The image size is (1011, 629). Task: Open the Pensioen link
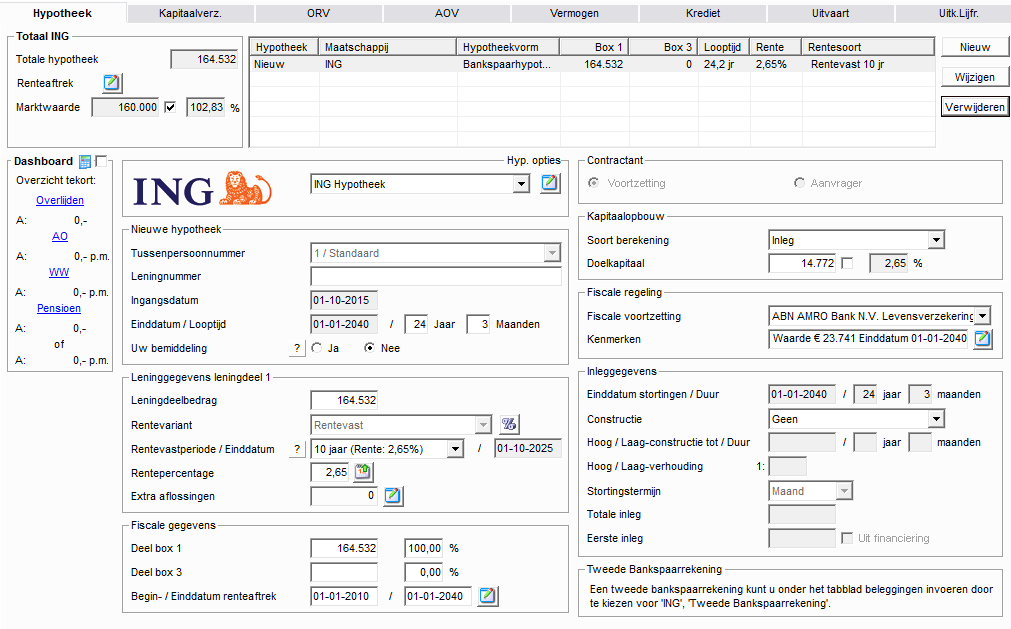tap(59, 309)
